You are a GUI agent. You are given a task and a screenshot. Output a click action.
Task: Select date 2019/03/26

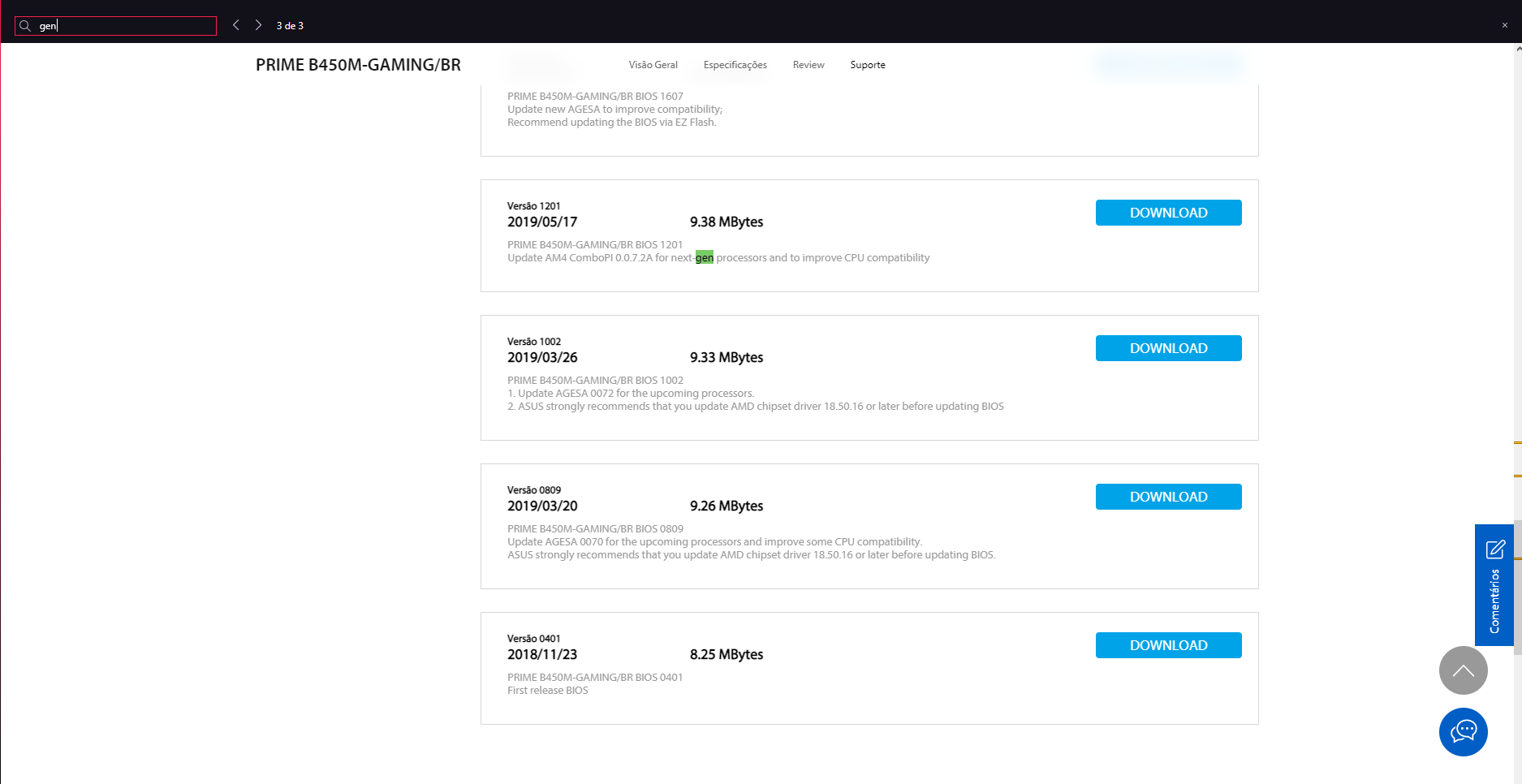tap(542, 357)
